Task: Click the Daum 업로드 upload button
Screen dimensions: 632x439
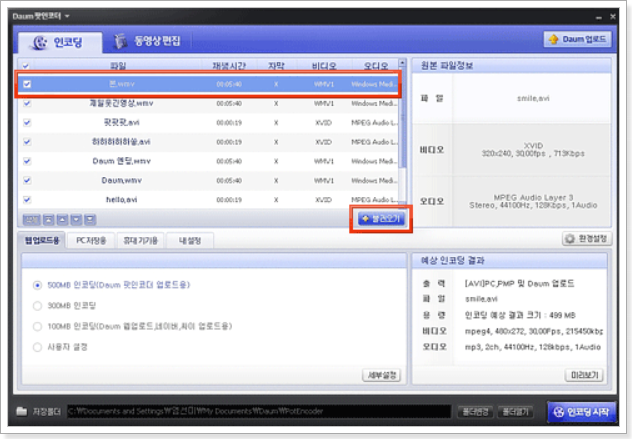Action: (577, 39)
